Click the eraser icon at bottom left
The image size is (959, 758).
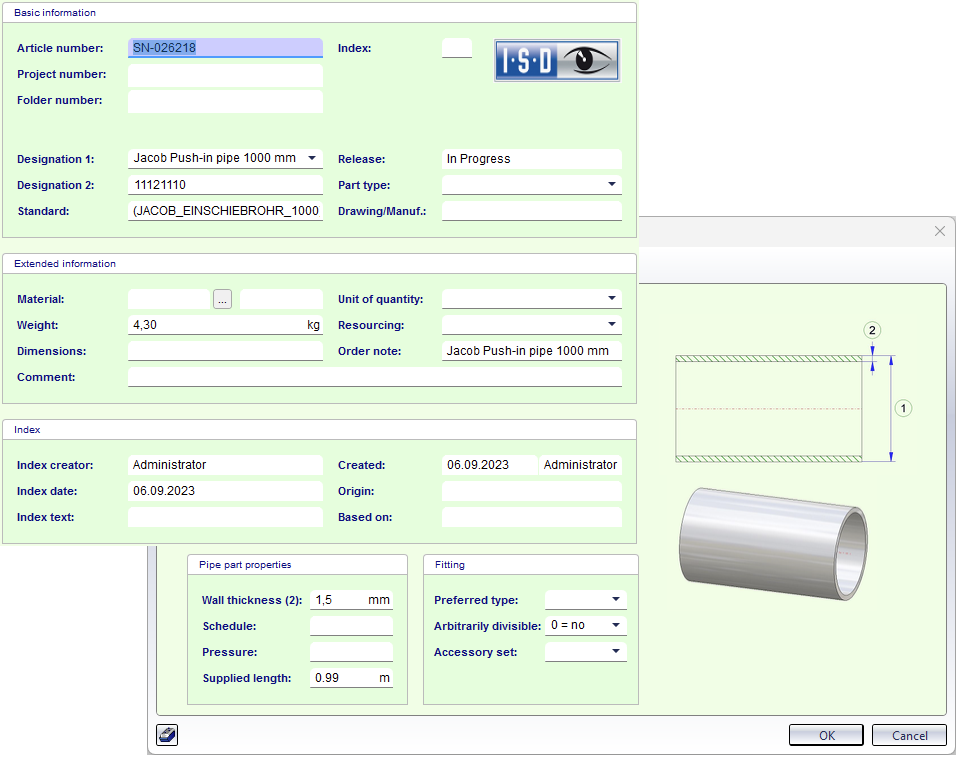pos(167,735)
